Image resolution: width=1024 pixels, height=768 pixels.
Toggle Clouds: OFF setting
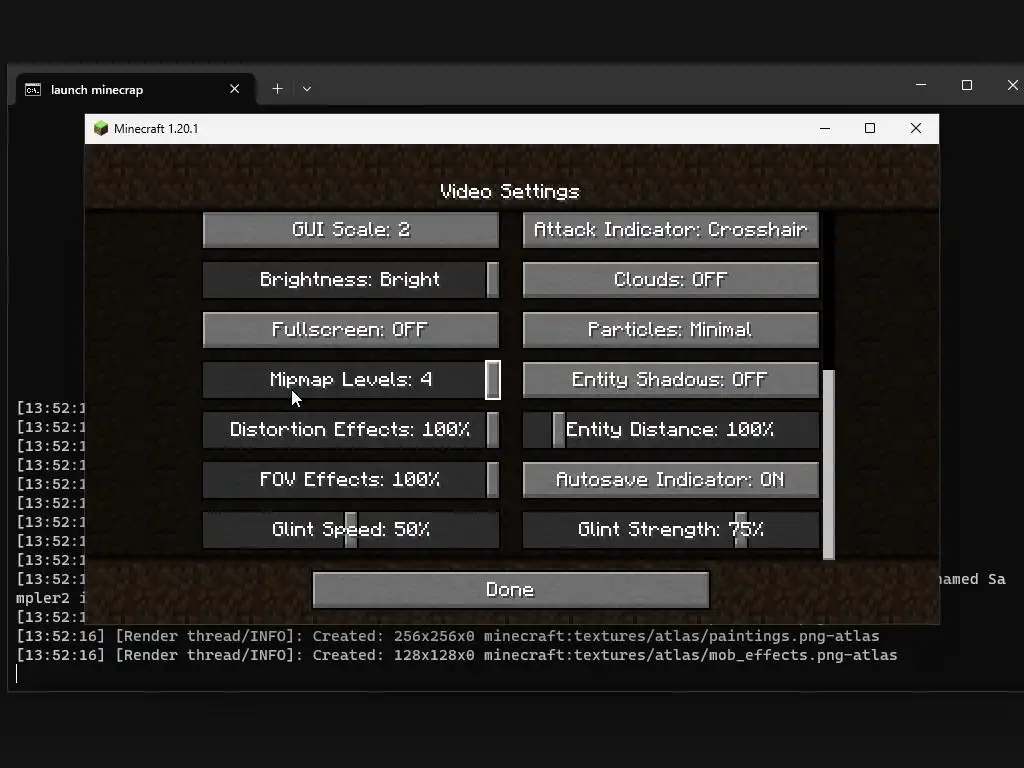click(x=671, y=280)
